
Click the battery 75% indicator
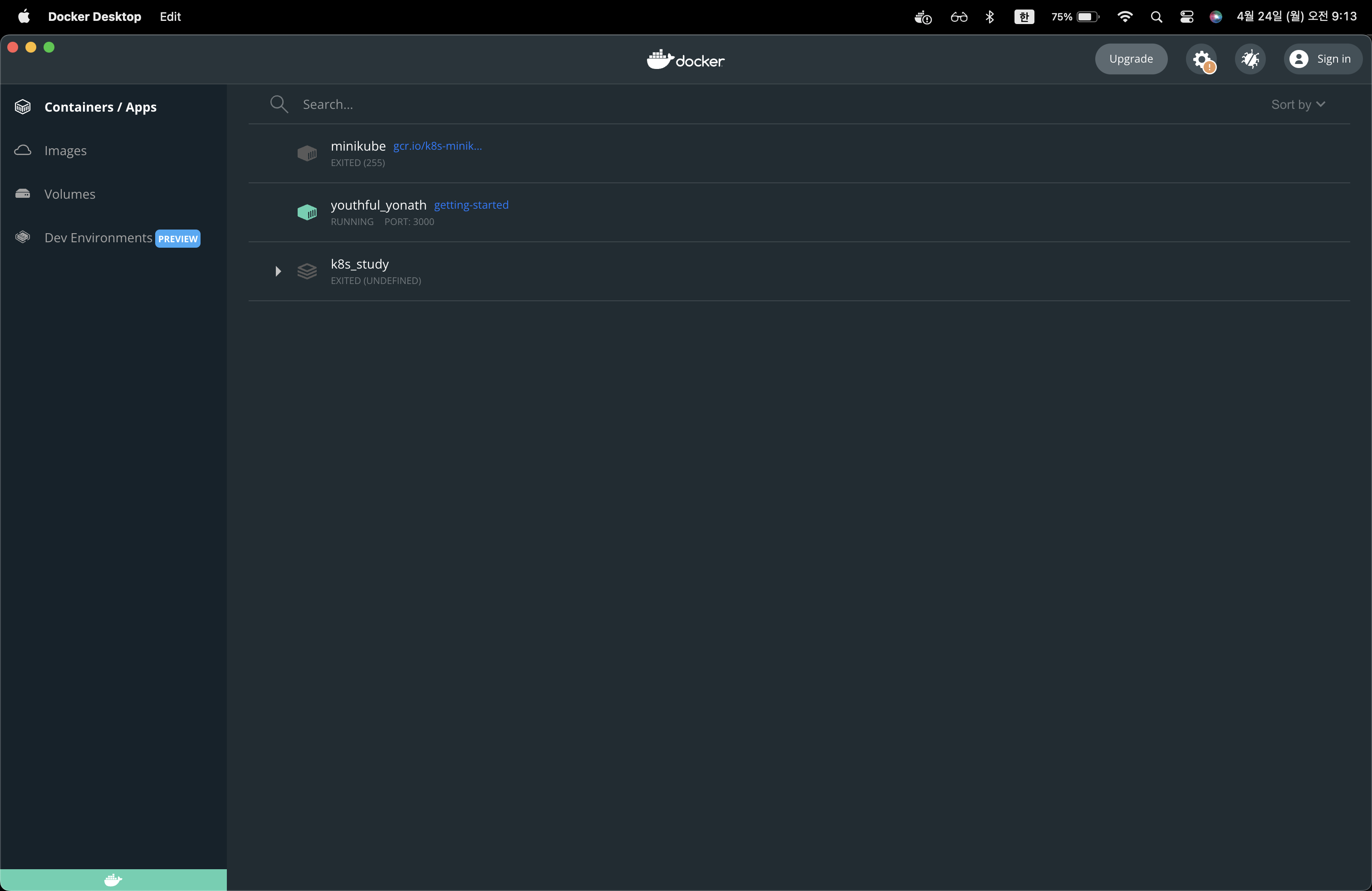1075,17
